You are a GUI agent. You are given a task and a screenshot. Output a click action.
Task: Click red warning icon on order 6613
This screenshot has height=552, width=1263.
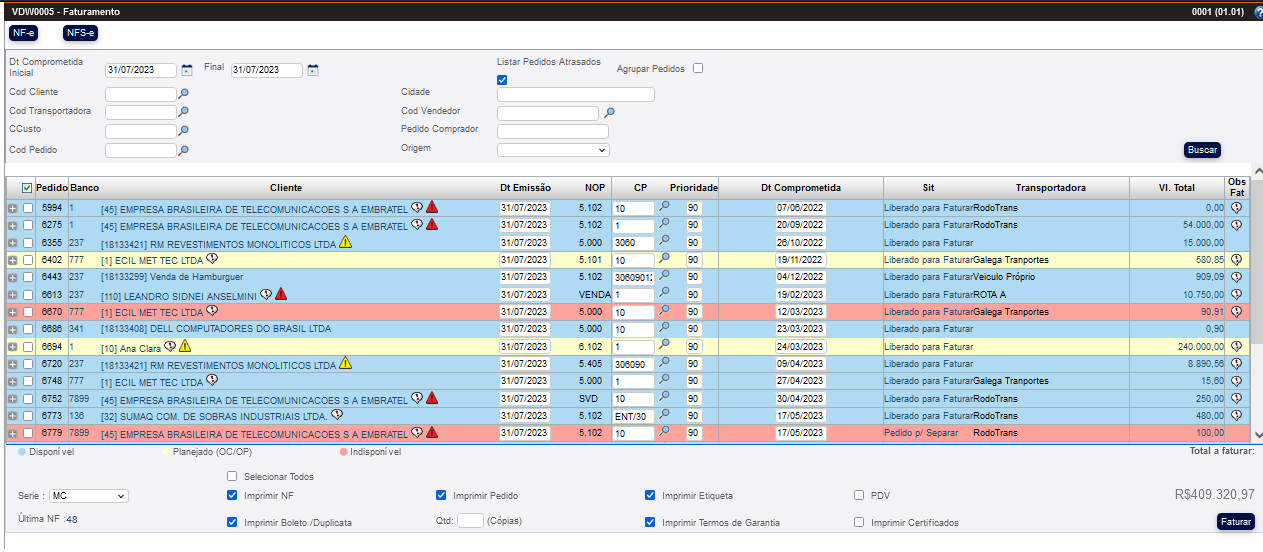281,295
